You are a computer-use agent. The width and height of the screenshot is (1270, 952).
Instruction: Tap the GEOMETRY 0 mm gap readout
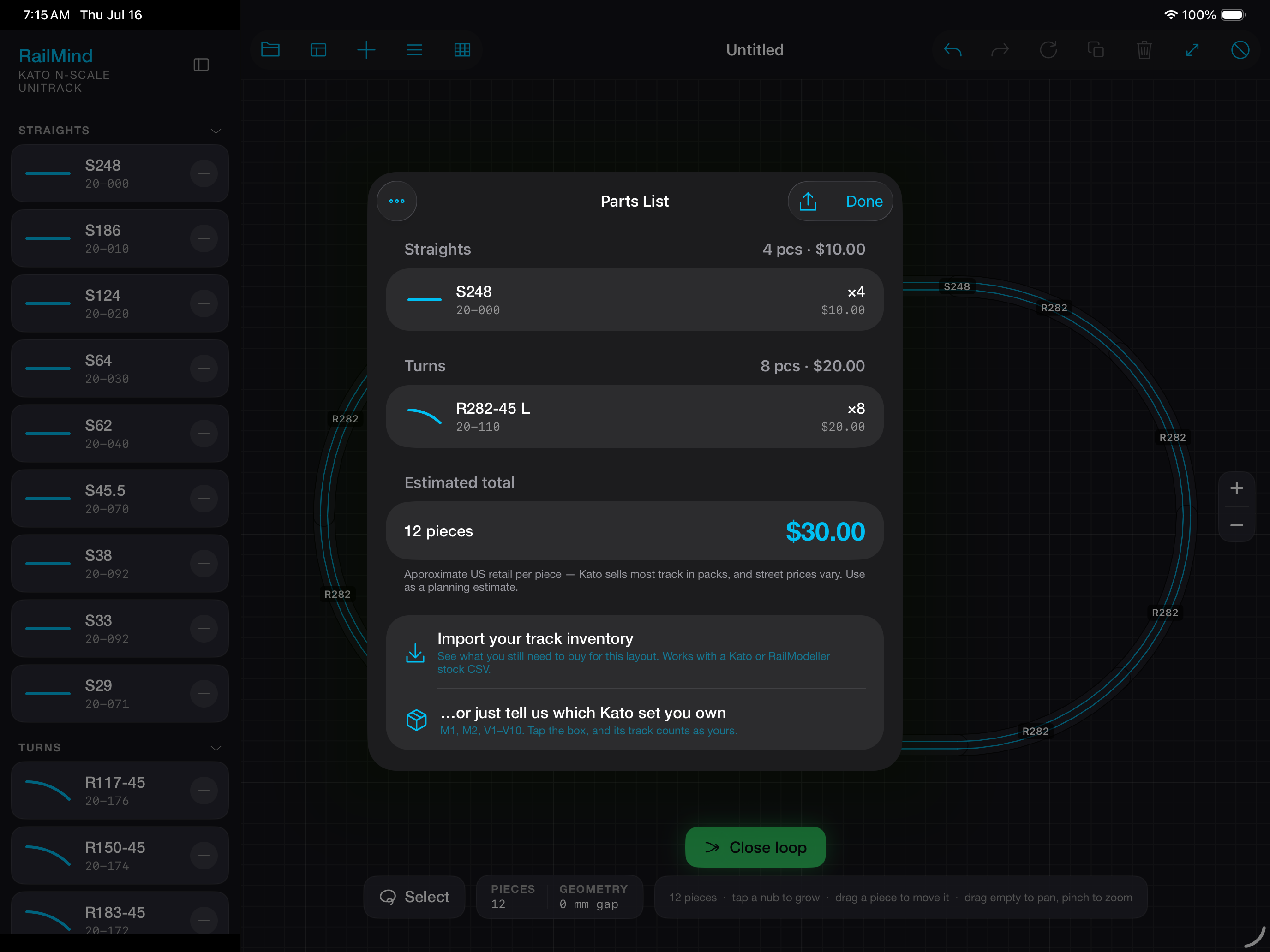(x=593, y=896)
